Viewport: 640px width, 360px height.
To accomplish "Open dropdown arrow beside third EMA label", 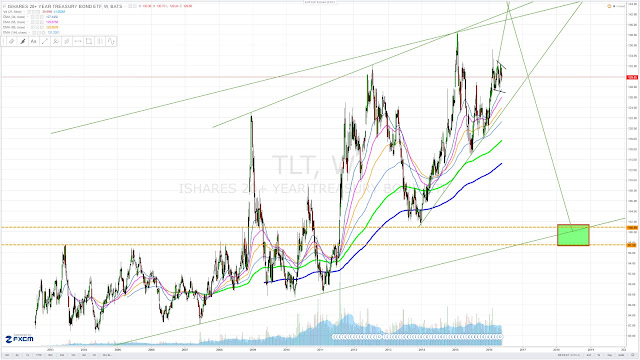I will (28, 27).
